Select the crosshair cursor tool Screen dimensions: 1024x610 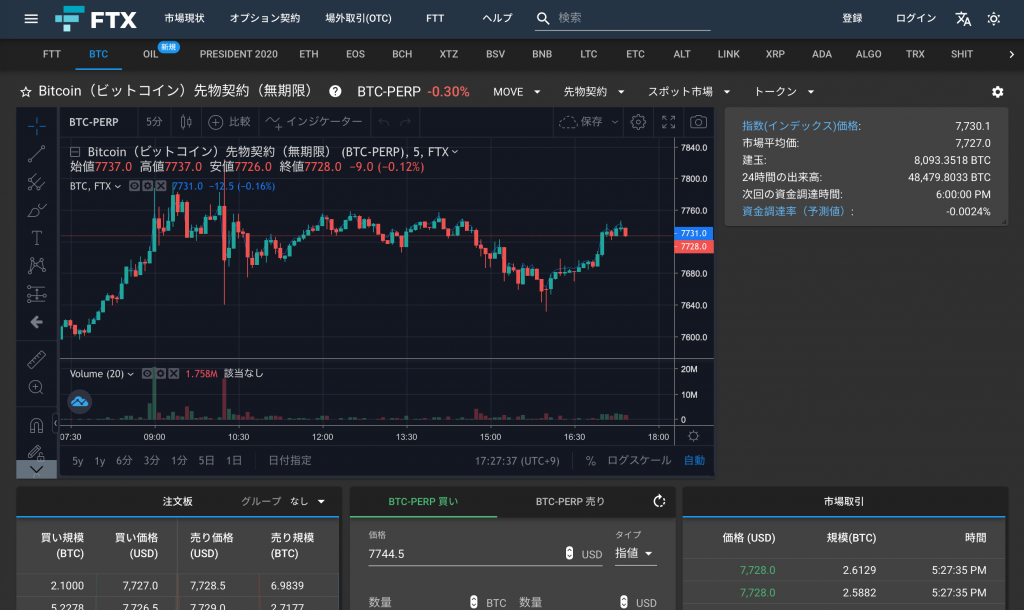point(37,124)
